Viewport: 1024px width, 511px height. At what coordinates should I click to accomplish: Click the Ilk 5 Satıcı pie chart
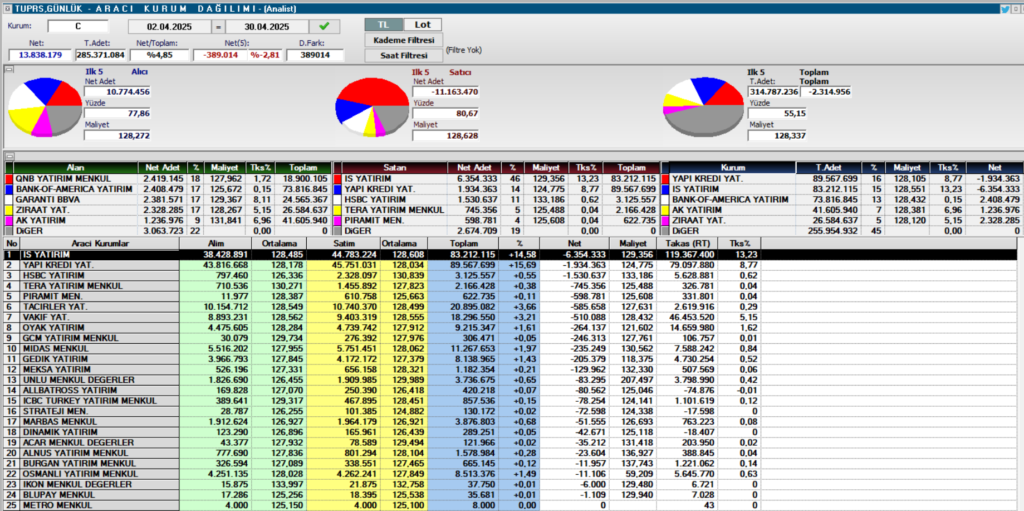pyautogui.click(x=372, y=107)
